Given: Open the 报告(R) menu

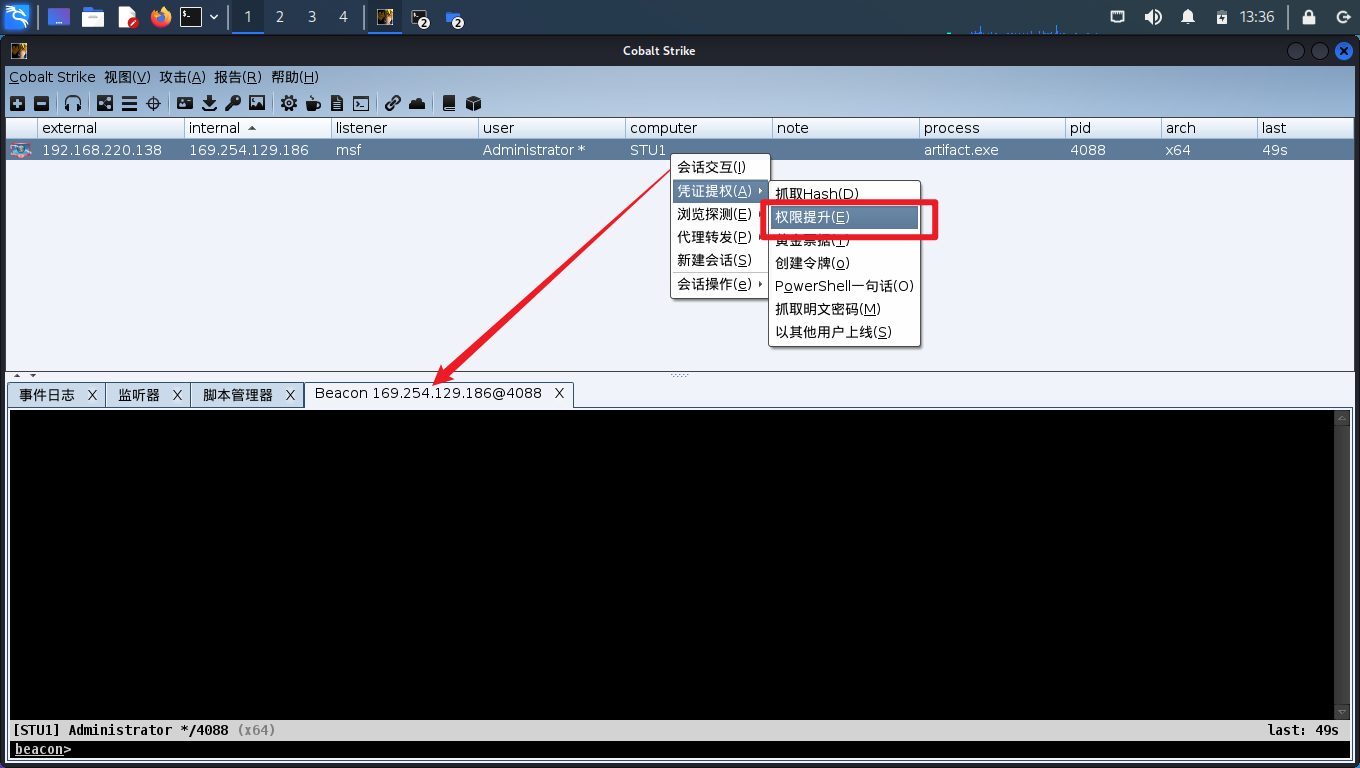Looking at the screenshot, I should [238, 77].
